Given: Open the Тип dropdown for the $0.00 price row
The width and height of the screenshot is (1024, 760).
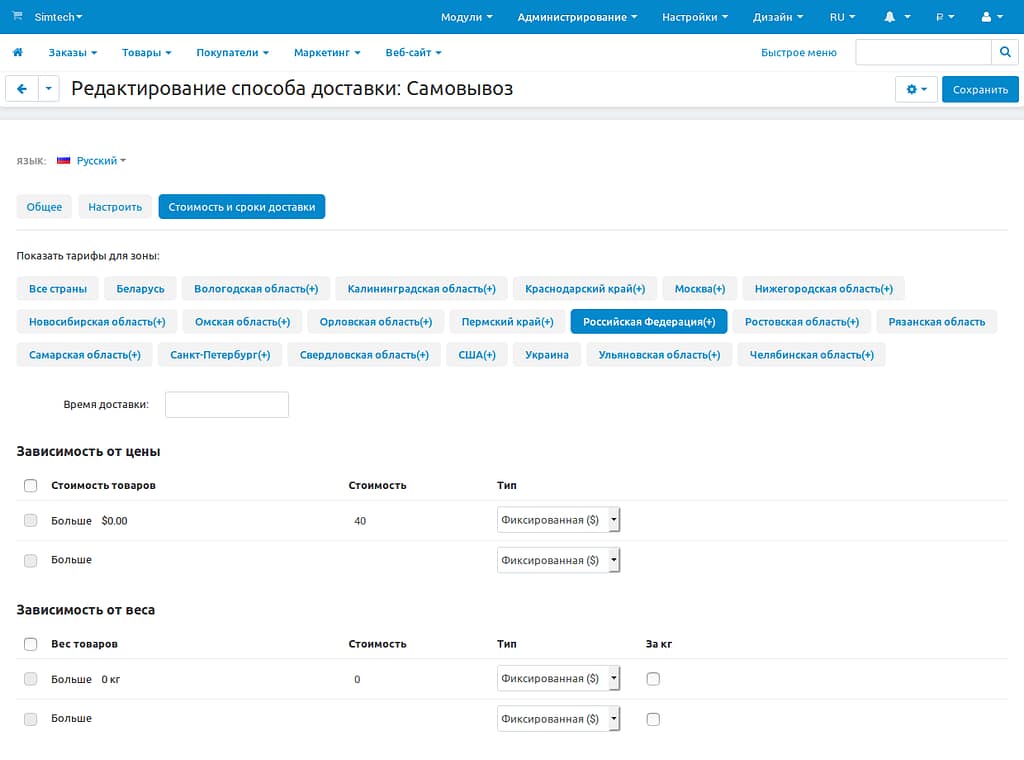Looking at the screenshot, I should point(558,520).
